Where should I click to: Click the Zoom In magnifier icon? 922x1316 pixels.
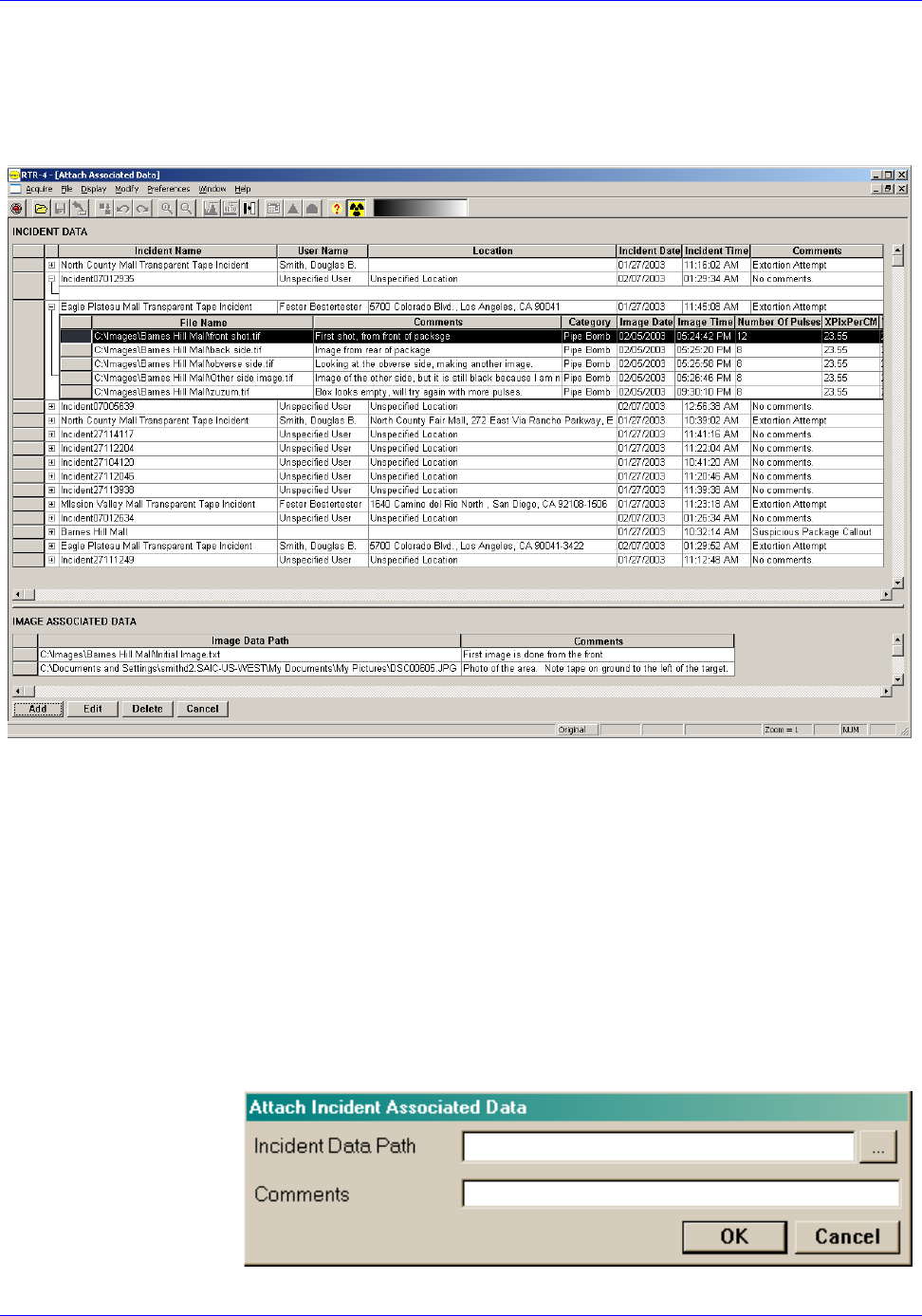point(167,209)
